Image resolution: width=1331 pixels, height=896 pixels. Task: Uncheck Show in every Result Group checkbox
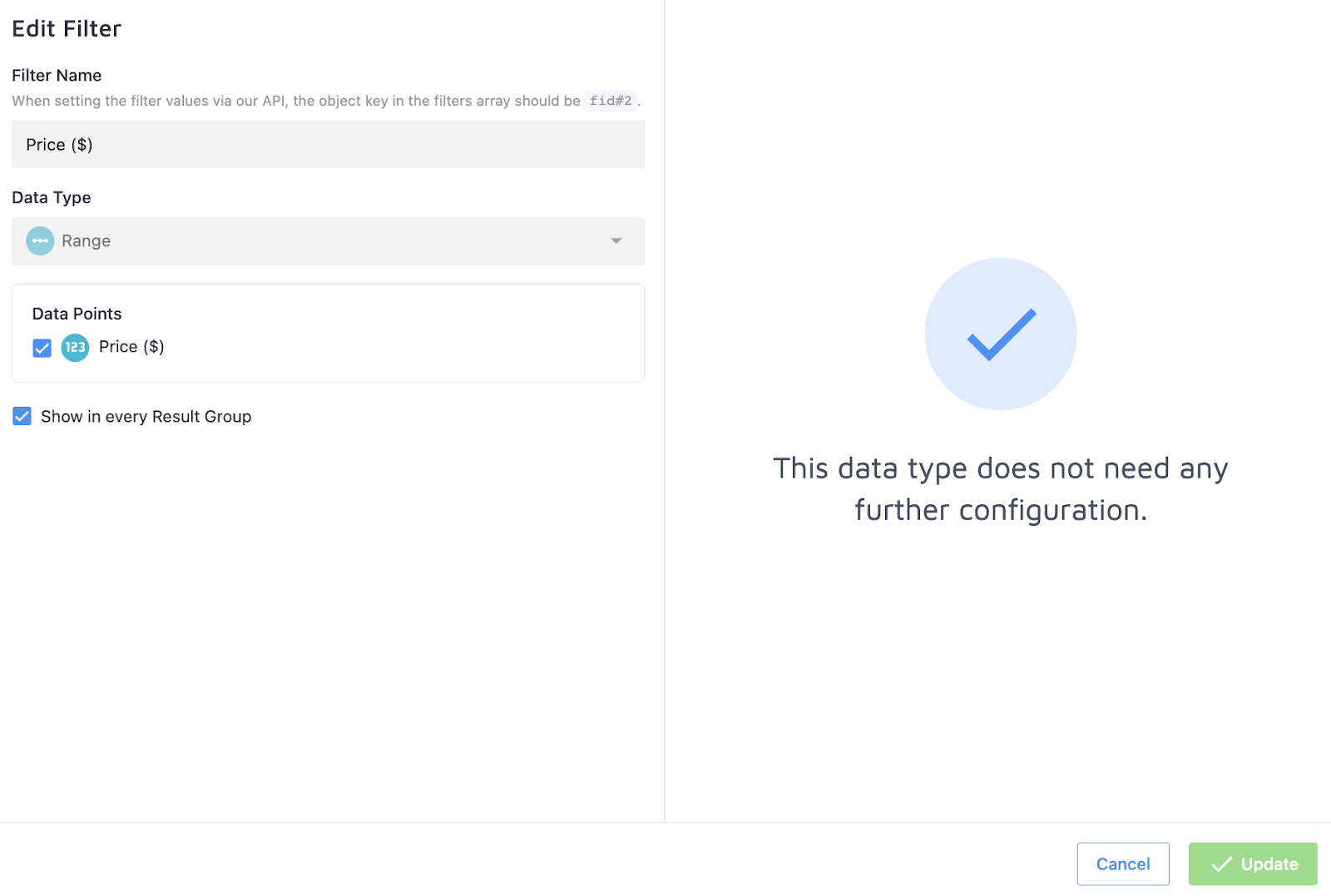coord(22,416)
